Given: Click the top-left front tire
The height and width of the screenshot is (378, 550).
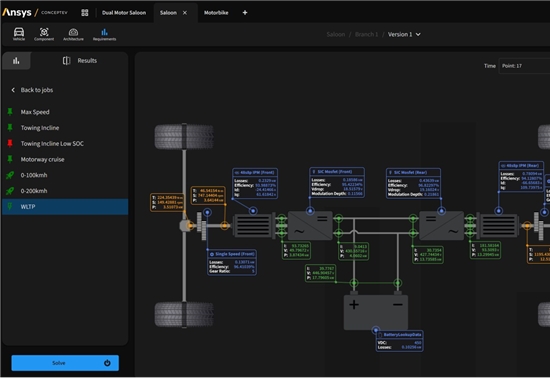Looking at the screenshot, I should point(184,136).
